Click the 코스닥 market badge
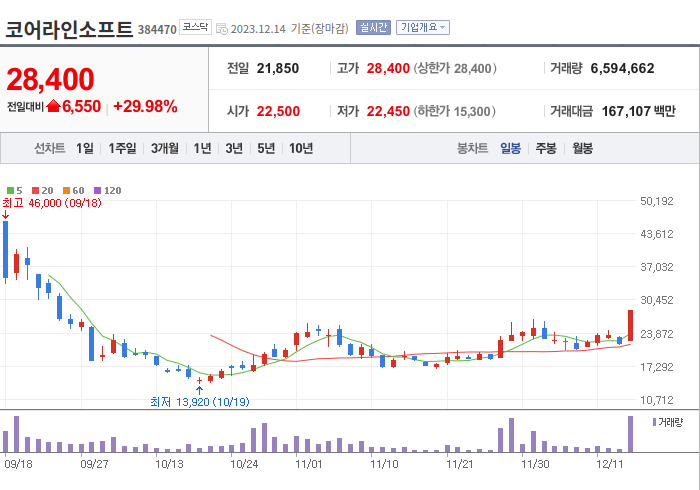The width and height of the screenshot is (700, 490). [195, 27]
